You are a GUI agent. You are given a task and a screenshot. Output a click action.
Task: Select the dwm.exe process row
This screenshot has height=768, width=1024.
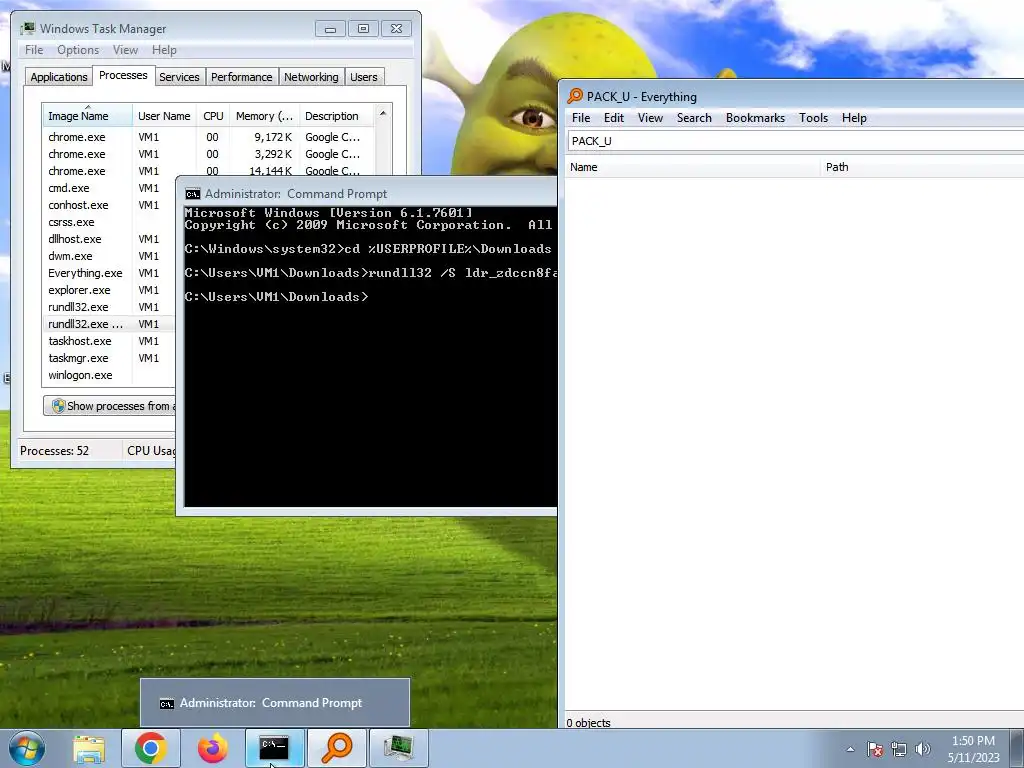tap(109, 256)
